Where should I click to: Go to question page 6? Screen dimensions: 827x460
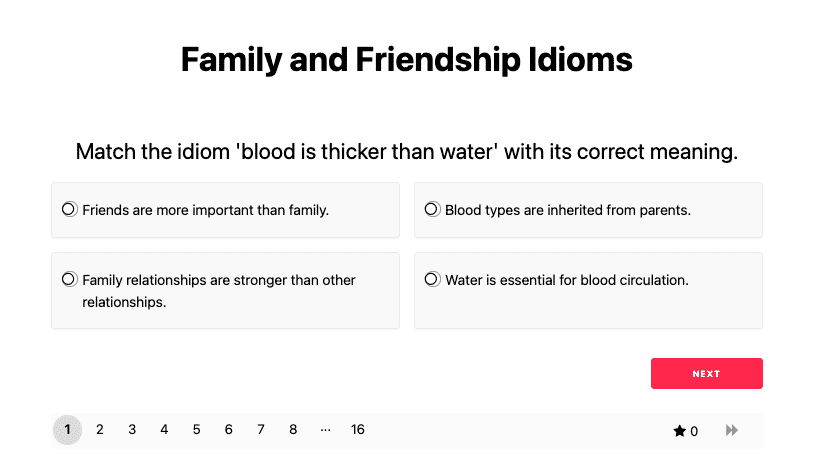(x=228, y=430)
